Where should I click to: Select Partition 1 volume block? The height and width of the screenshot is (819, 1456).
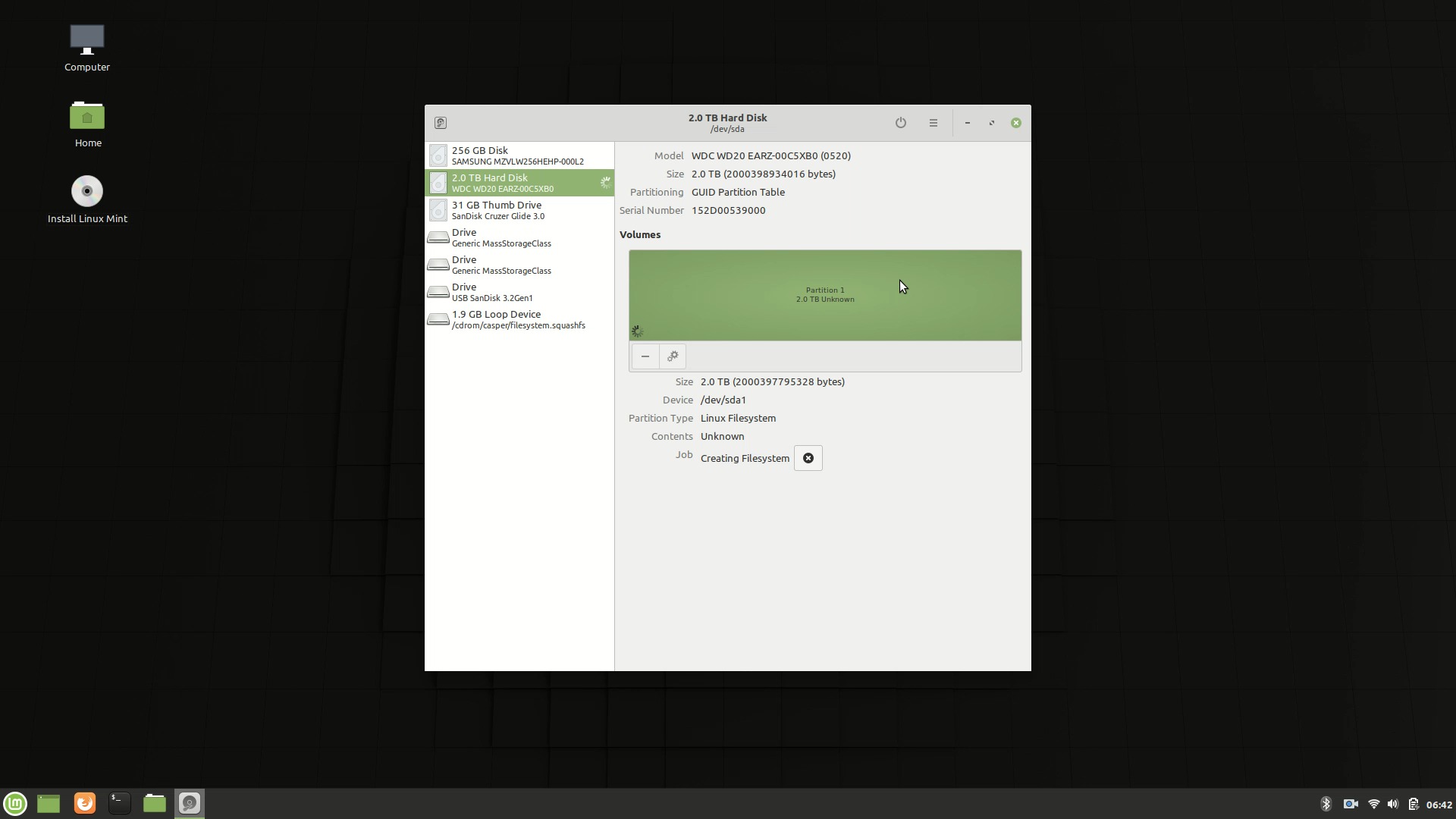click(824, 295)
